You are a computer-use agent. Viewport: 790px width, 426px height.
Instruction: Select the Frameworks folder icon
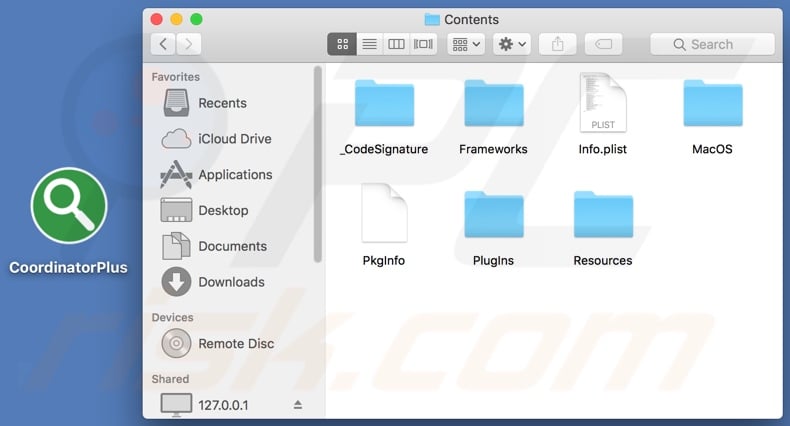[494, 103]
